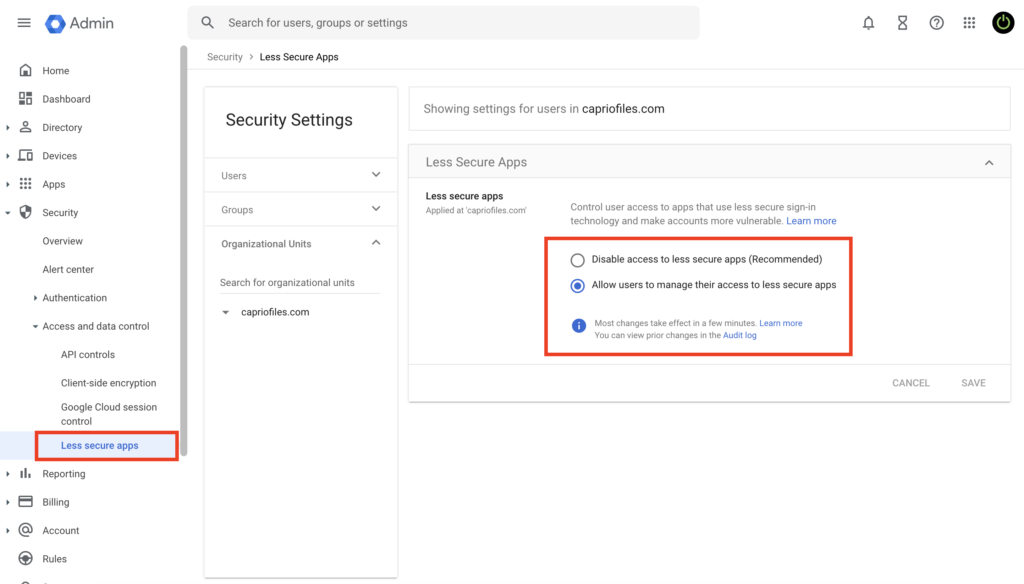Collapse the capriofiles.com org unit arrow
This screenshot has height=584, width=1024.
coord(225,312)
